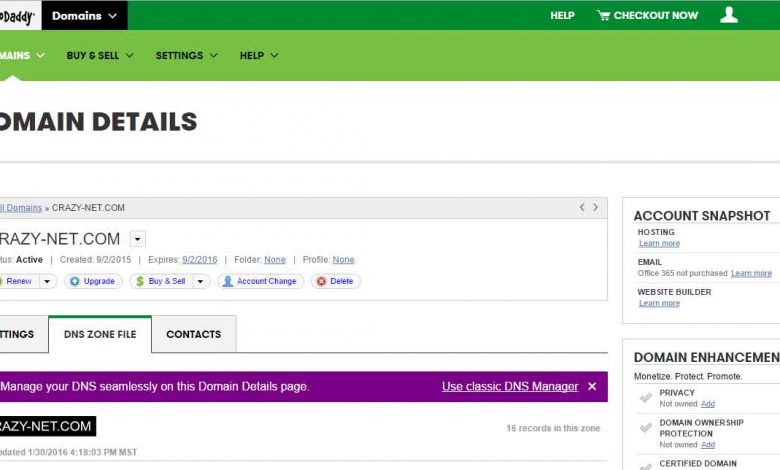
Task: Click the Status Active text
Action: pos(21,260)
